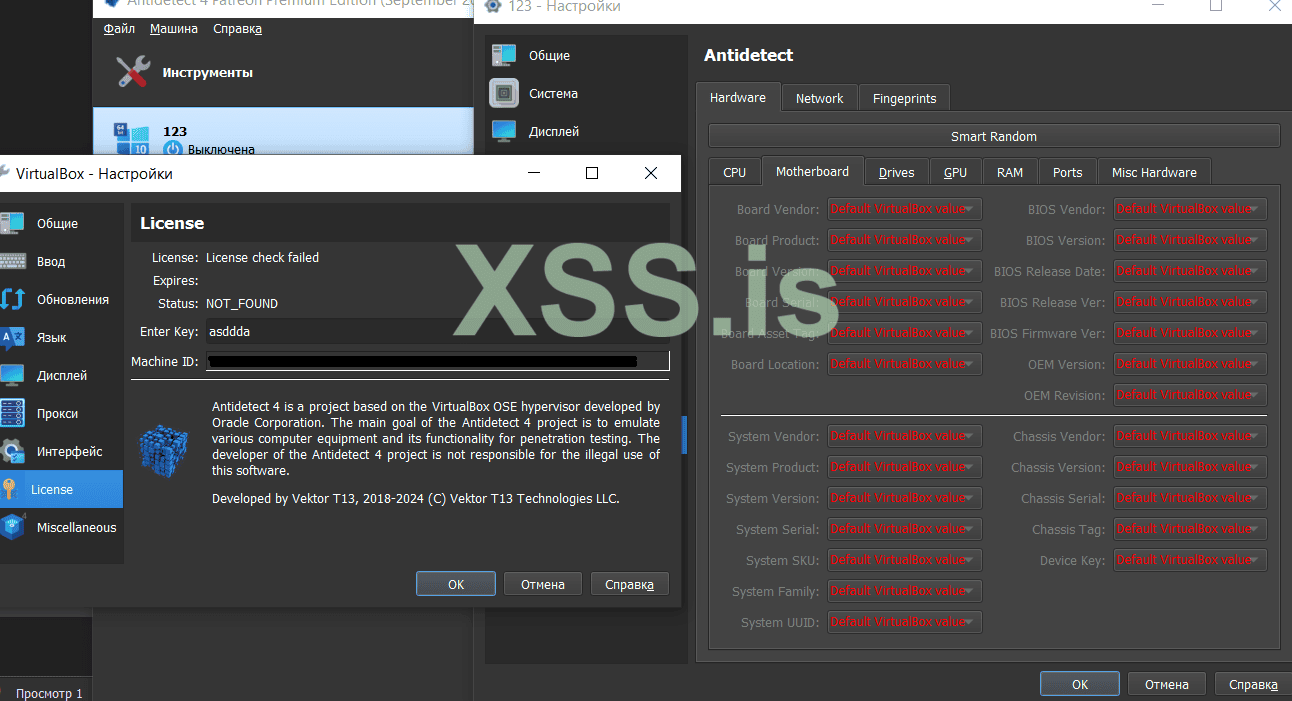1292x701 pixels.
Task: Open the System SKU dropdown
Action: point(905,560)
